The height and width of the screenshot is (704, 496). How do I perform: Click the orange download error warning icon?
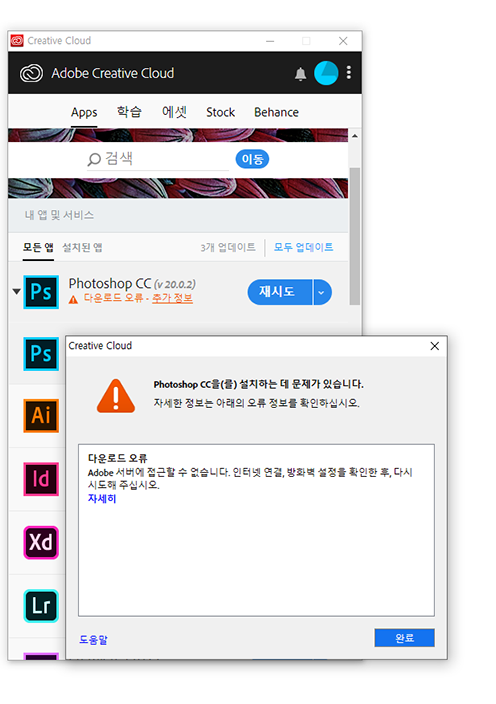pos(73,299)
